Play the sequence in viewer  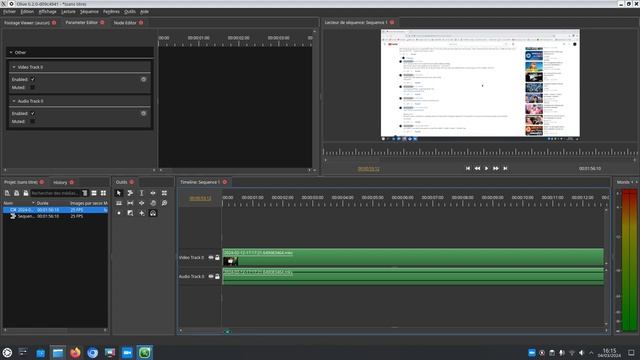(x=487, y=168)
